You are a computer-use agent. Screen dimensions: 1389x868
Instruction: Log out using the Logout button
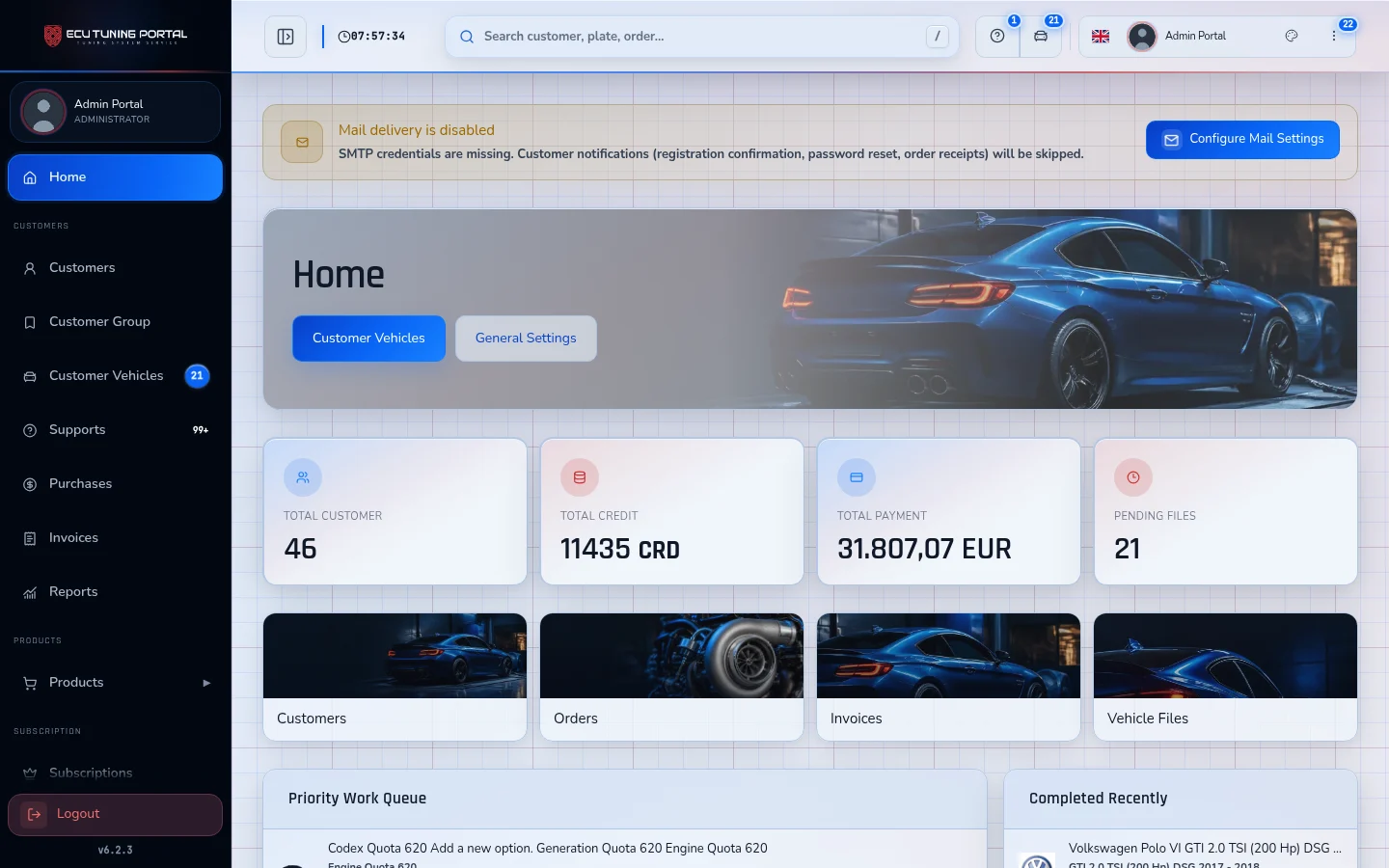point(116,815)
